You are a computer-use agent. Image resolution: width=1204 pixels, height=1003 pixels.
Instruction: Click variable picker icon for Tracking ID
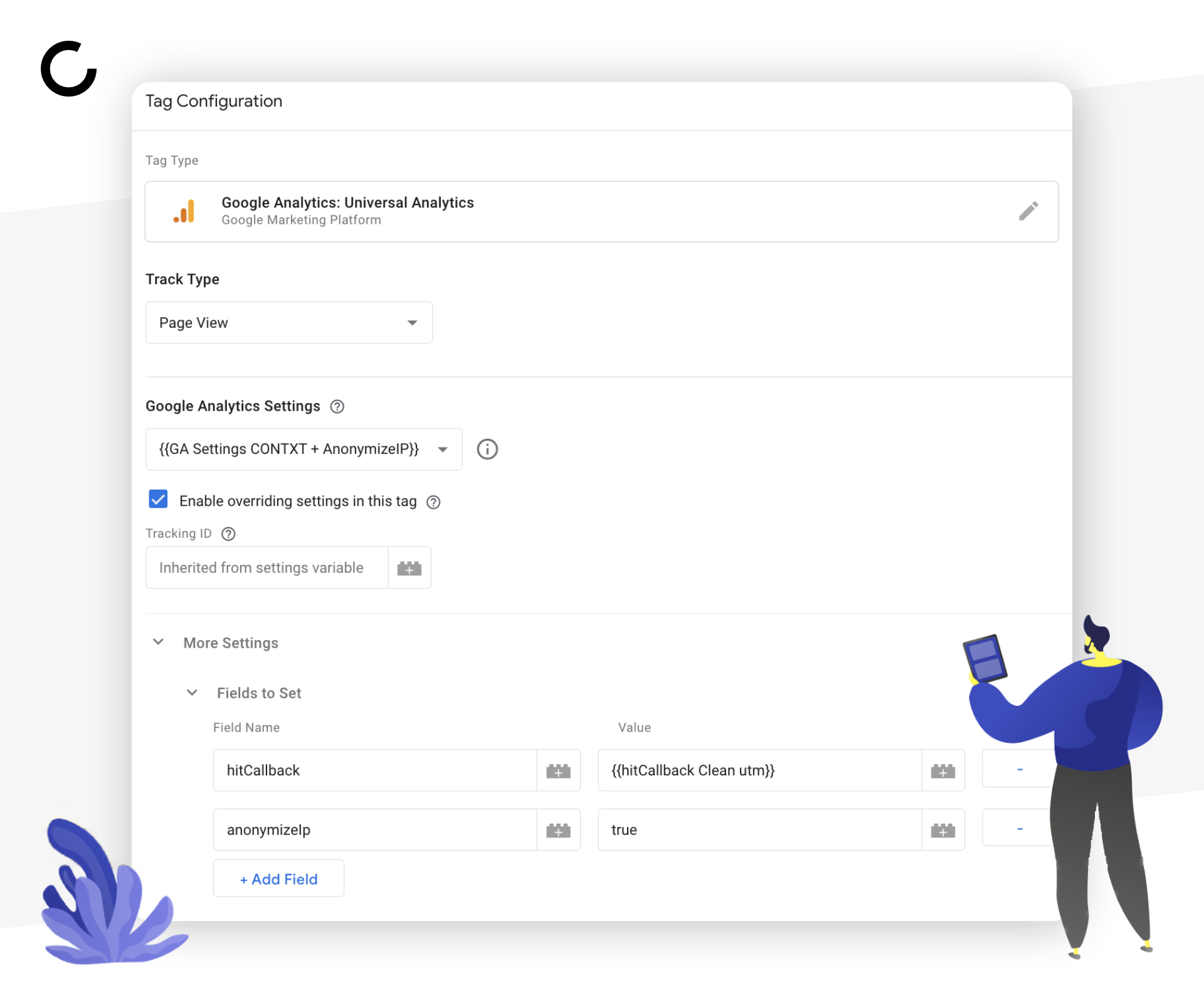409,568
